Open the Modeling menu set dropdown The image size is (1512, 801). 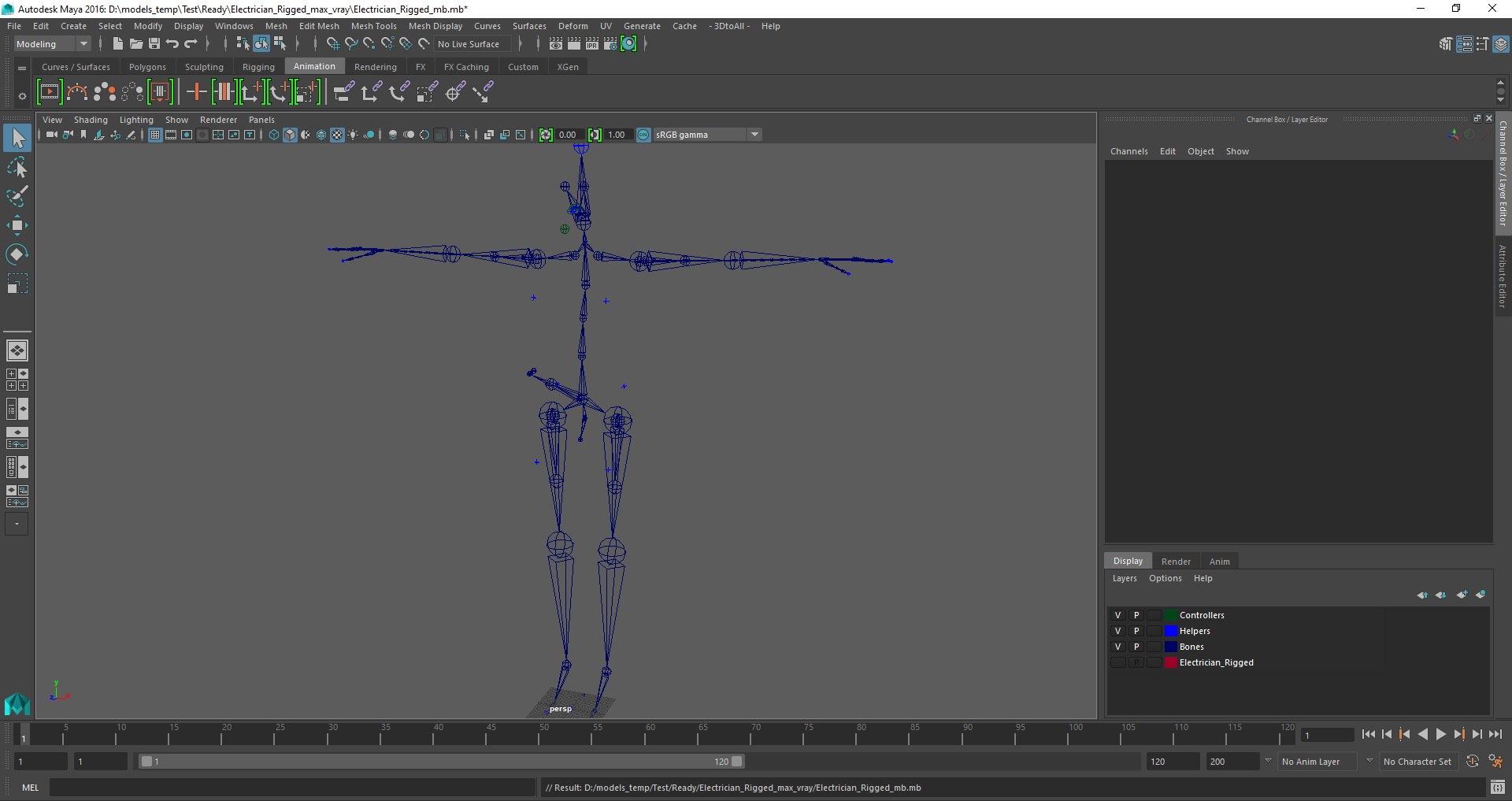click(x=52, y=44)
